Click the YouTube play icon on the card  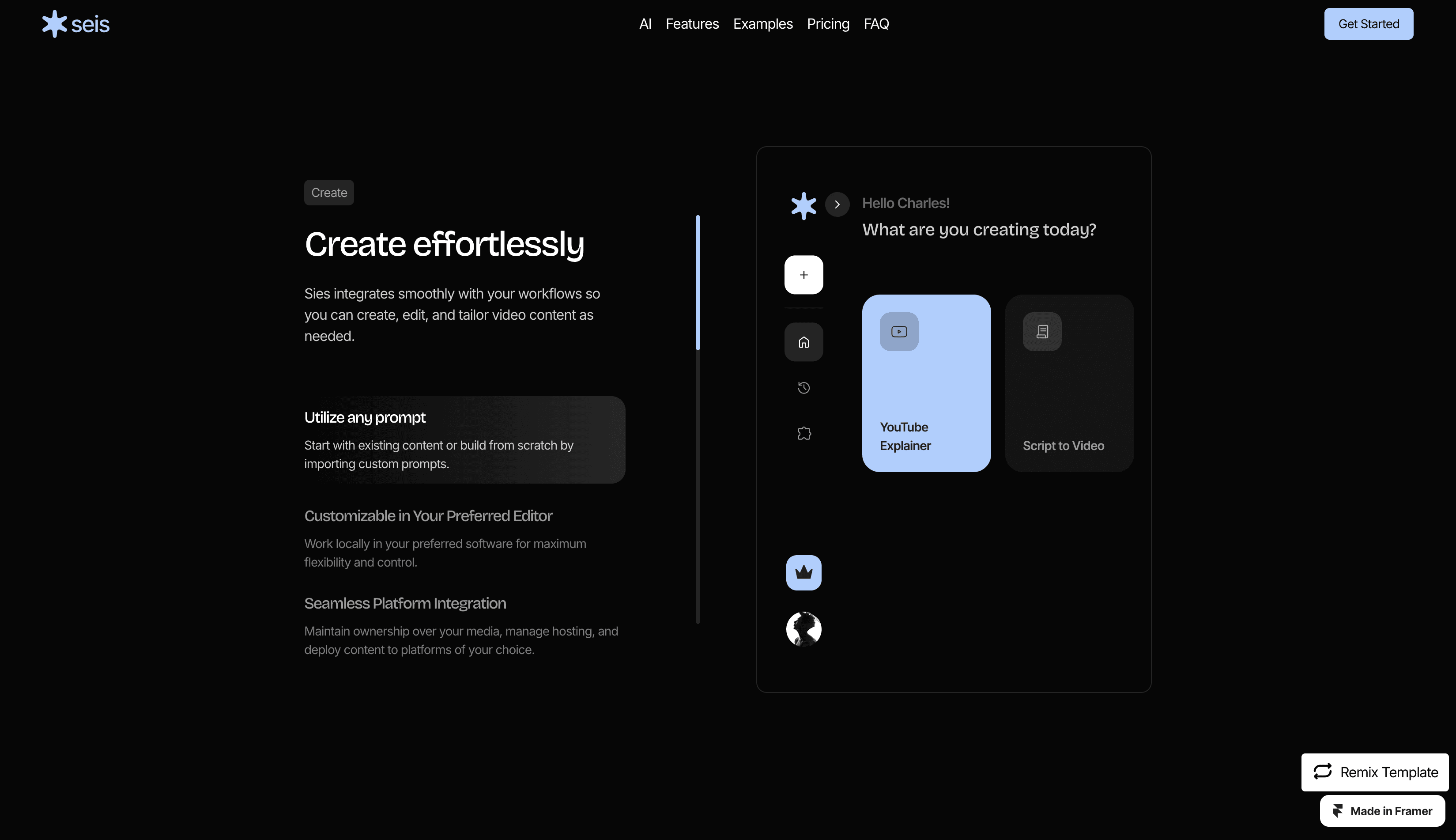point(898,332)
